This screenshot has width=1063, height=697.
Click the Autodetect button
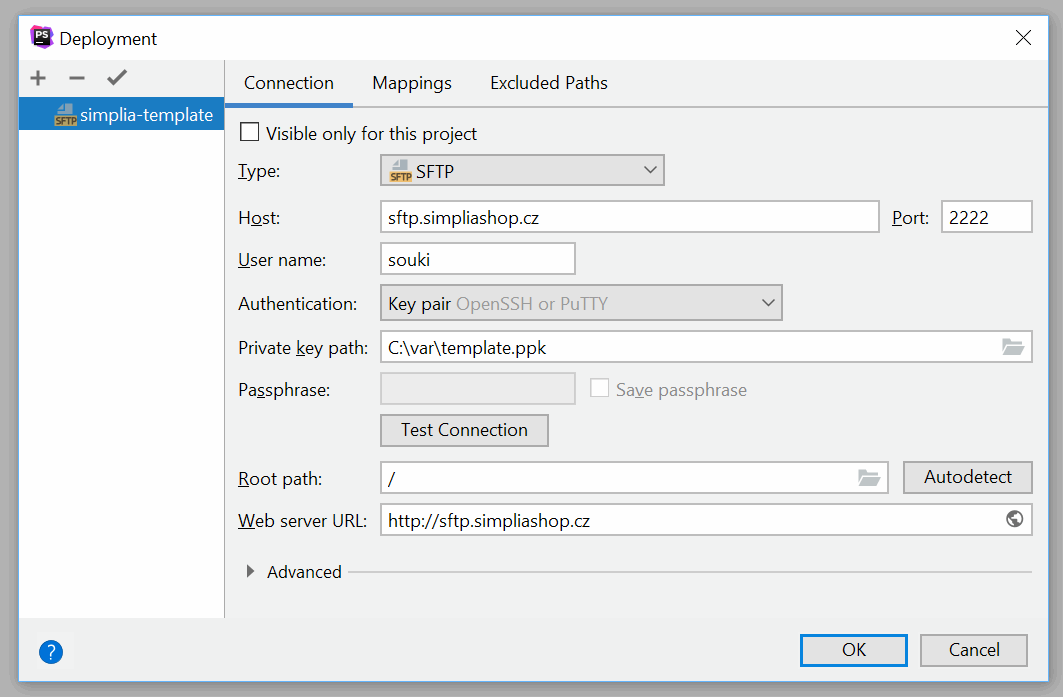tap(967, 477)
